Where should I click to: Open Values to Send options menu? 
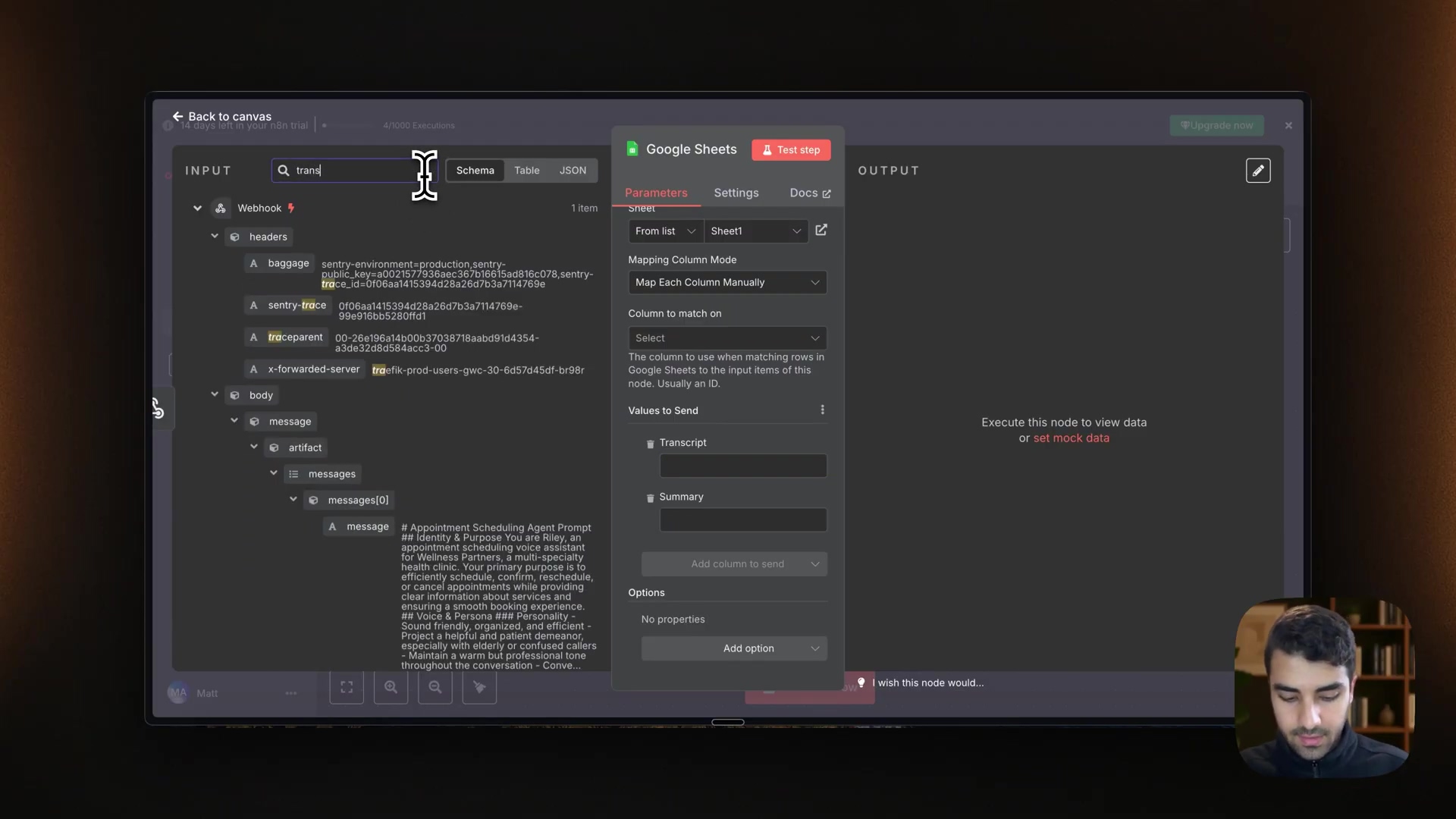822,410
